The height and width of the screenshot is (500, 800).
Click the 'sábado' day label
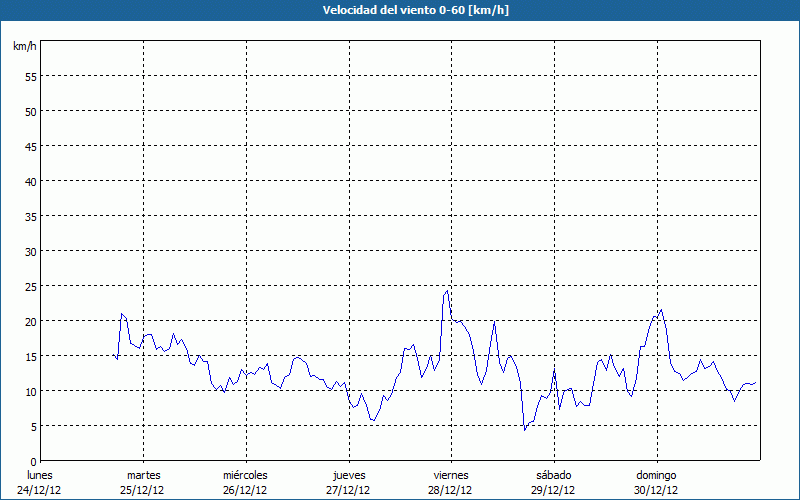(x=553, y=475)
